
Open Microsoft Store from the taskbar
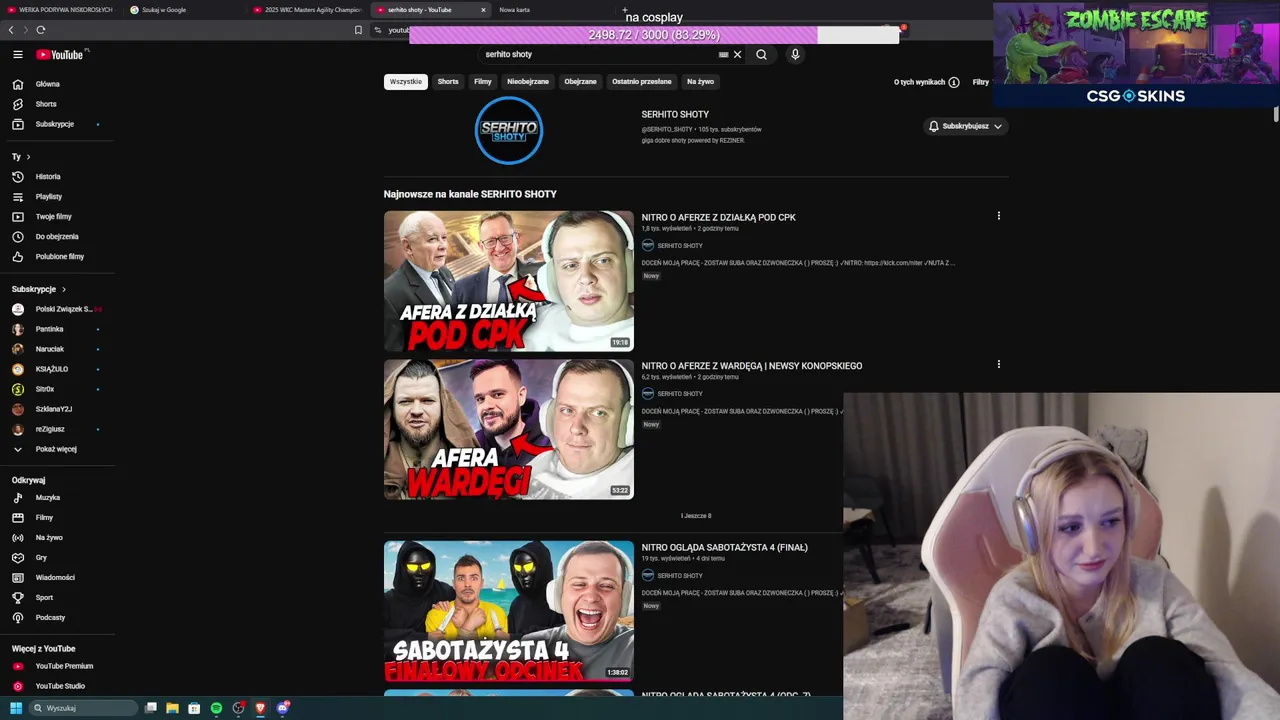194,708
